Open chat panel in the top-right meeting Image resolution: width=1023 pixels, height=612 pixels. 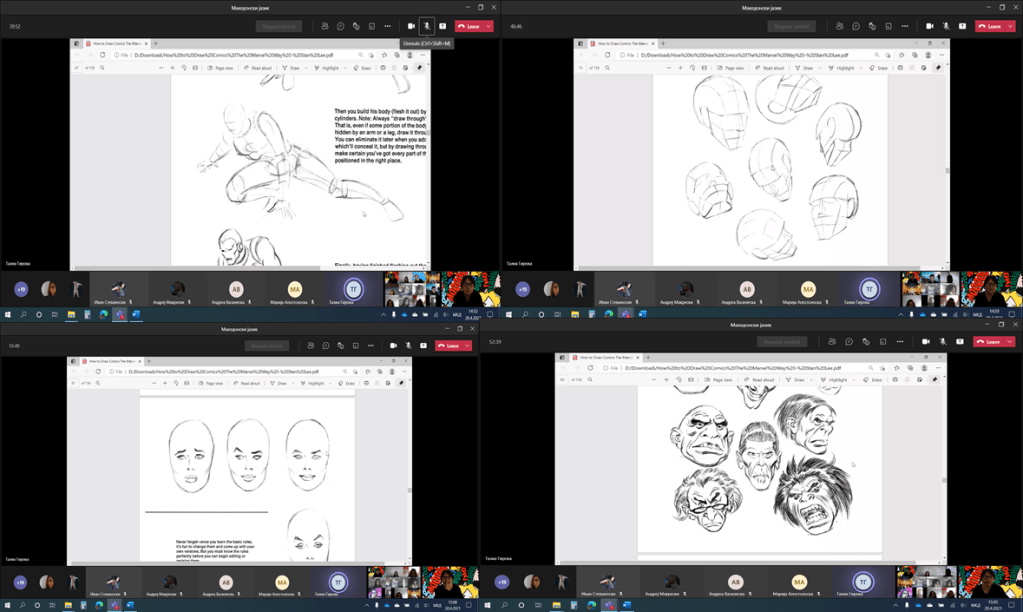pos(856,26)
